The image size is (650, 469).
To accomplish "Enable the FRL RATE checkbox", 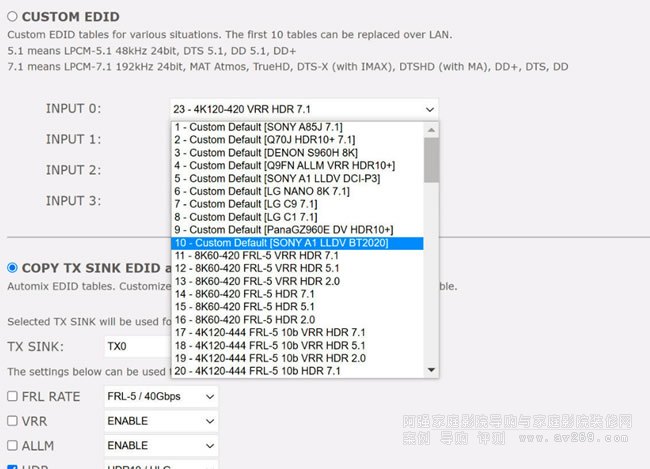I will click(12, 396).
